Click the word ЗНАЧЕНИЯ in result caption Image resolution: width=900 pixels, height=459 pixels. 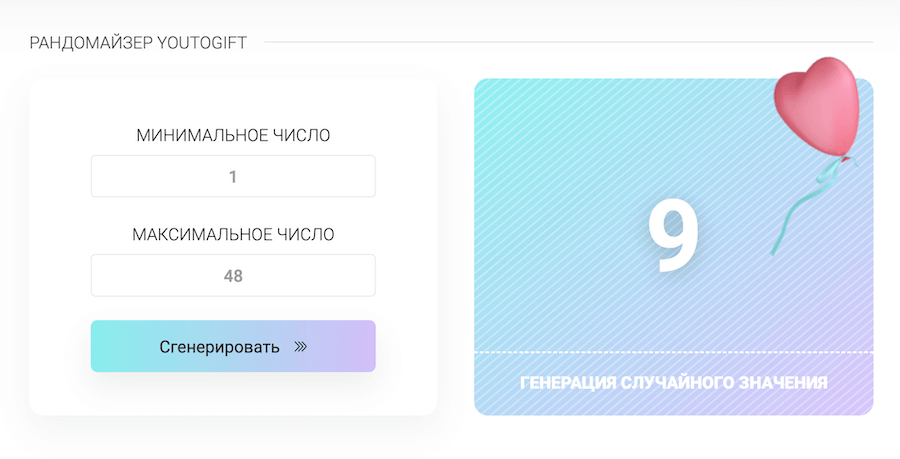pos(787,383)
